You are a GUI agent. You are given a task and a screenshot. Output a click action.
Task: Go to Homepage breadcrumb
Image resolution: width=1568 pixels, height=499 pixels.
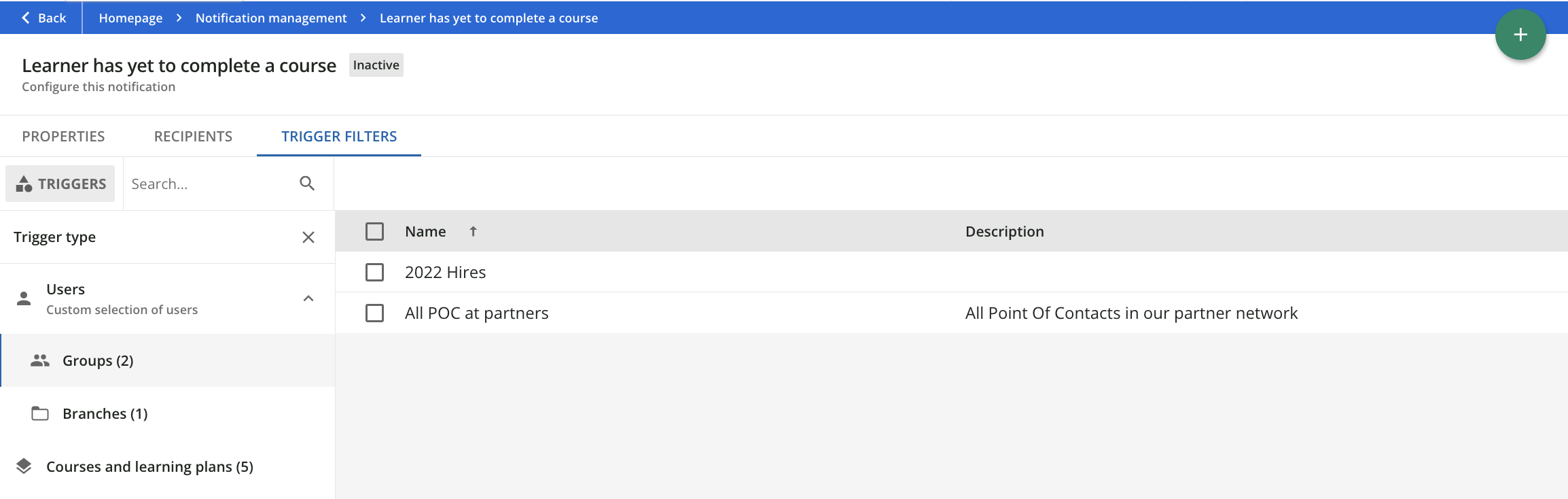(130, 18)
